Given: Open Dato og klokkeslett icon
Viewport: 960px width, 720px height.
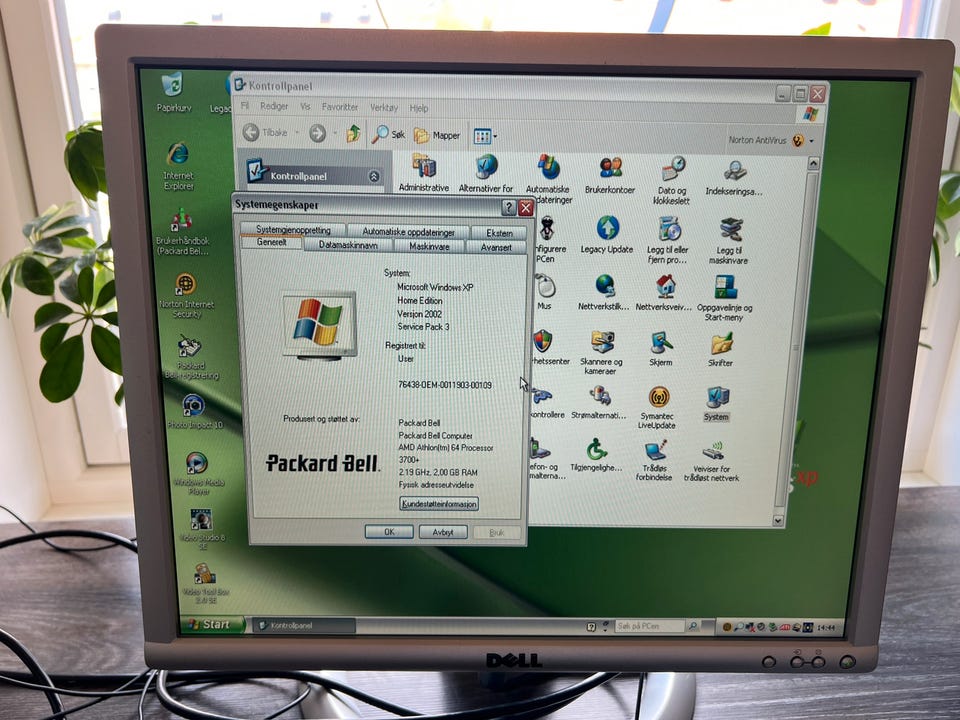Looking at the screenshot, I should (672, 181).
